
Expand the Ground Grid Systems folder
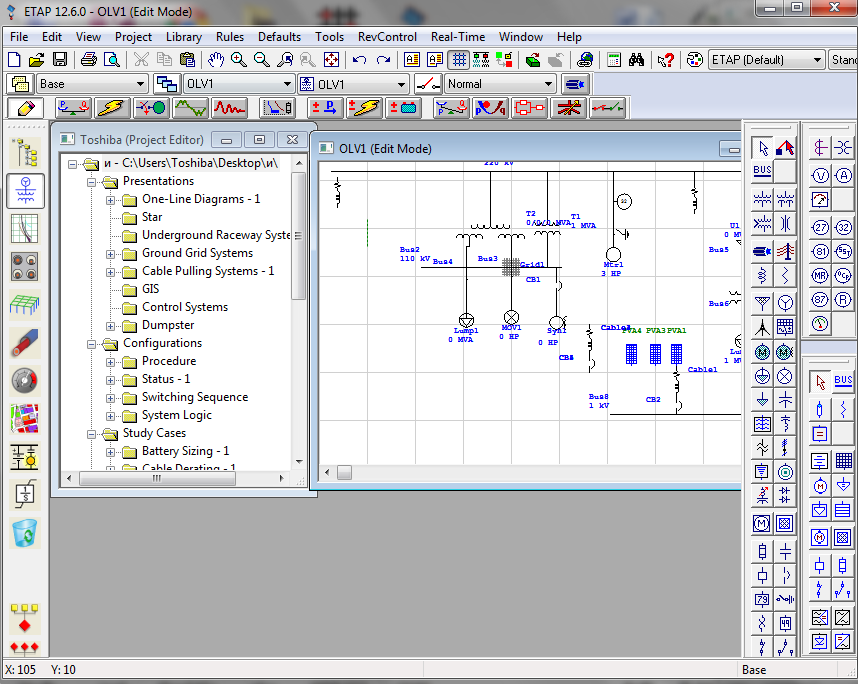110,254
